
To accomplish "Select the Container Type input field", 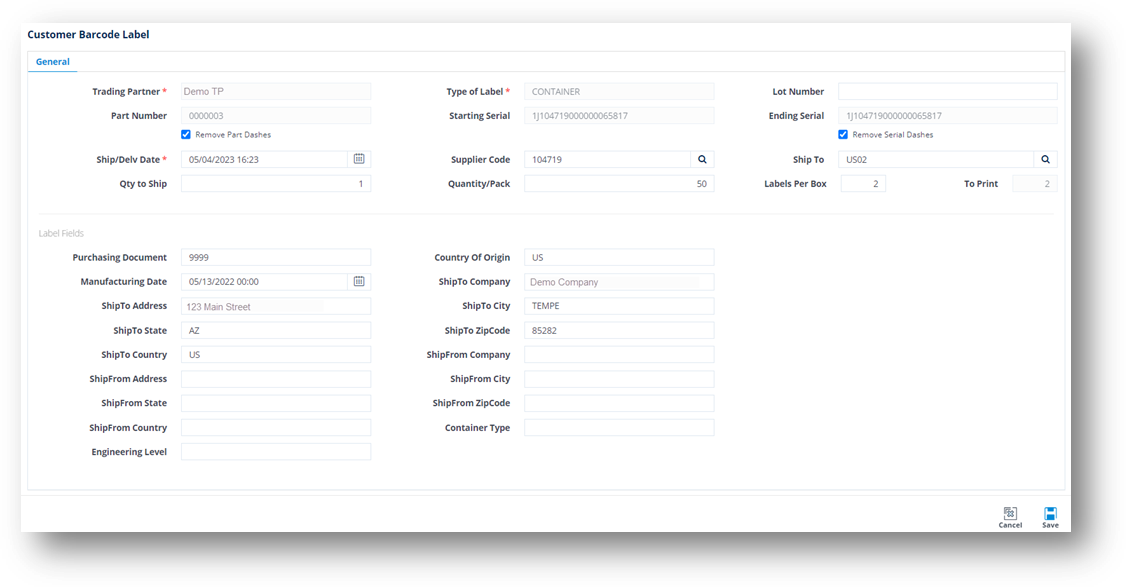I will coord(619,427).
